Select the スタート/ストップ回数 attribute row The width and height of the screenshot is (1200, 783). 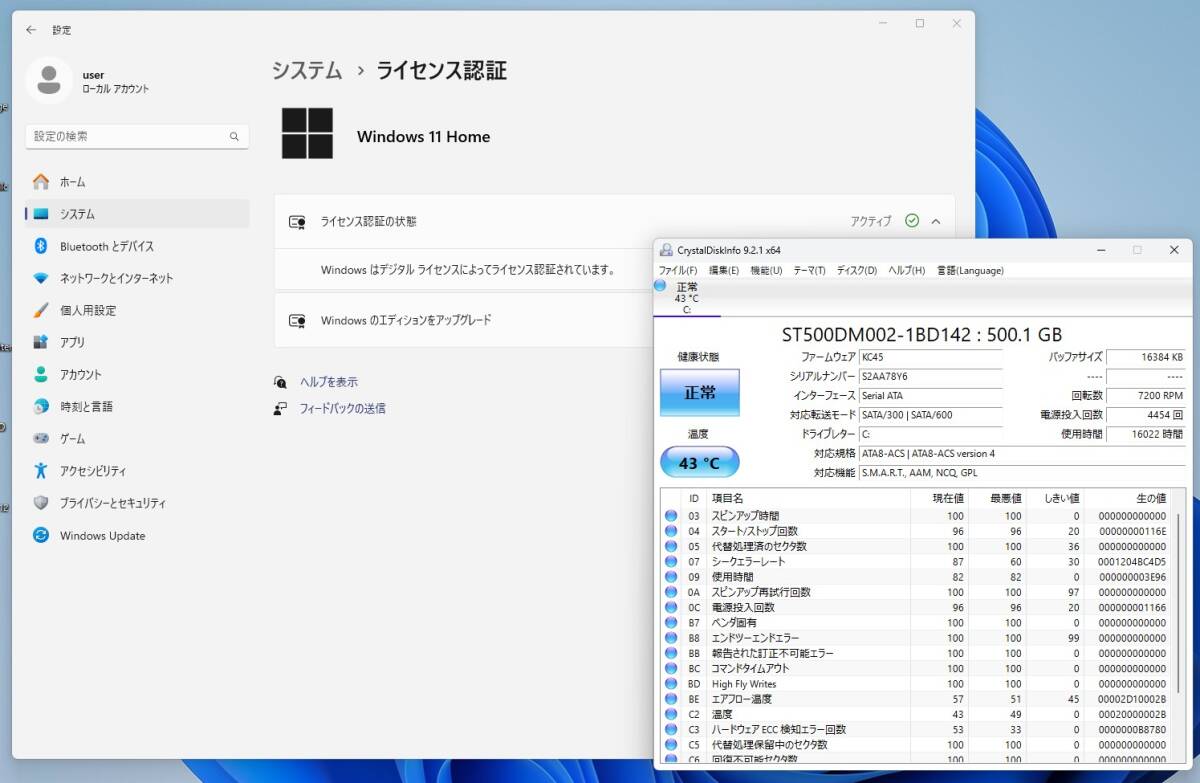[x=916, y=531]
